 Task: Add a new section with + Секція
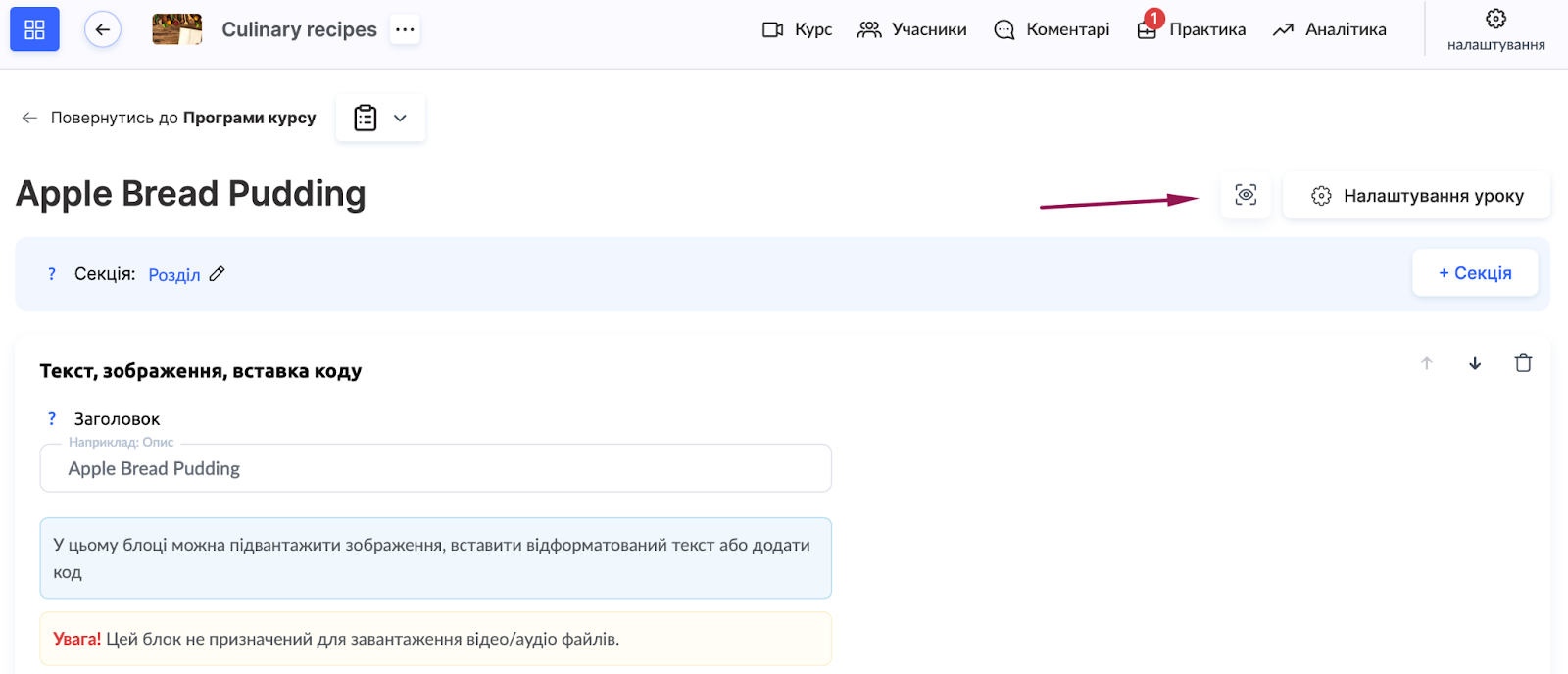click(x=1475, y=273)
